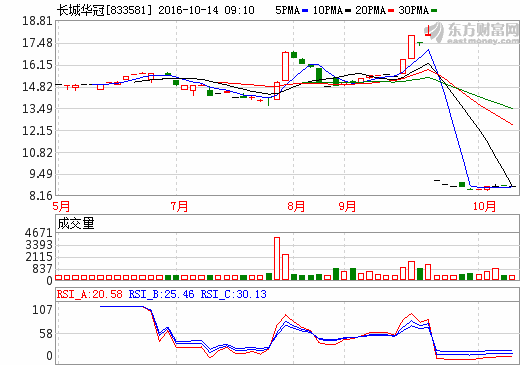Click the 30PMA legend label
The width and height of the screenshot is (520, 365).
[413, 10]
